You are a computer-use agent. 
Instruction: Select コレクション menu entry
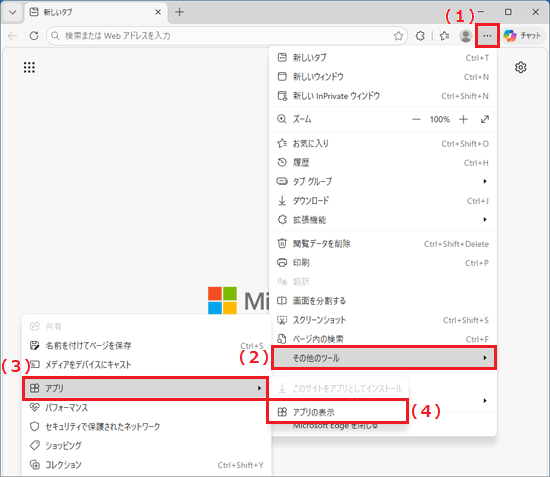tap(147, 465)
